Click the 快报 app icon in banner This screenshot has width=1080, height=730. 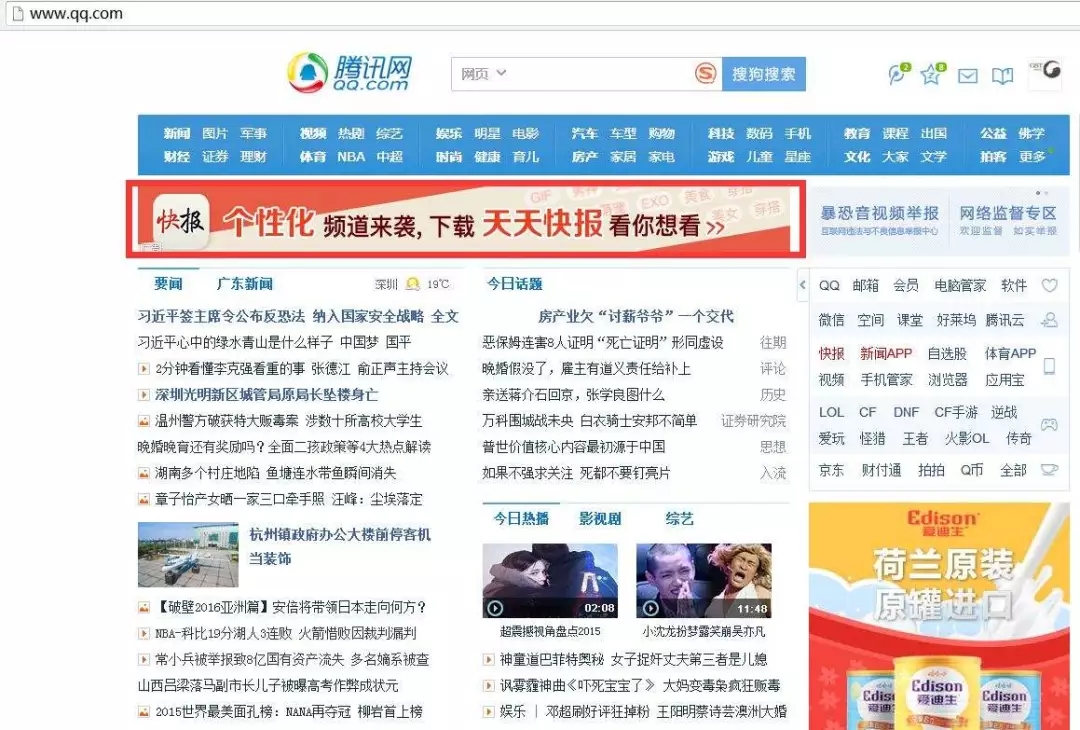pyautogui.click(x=180, y=221)
